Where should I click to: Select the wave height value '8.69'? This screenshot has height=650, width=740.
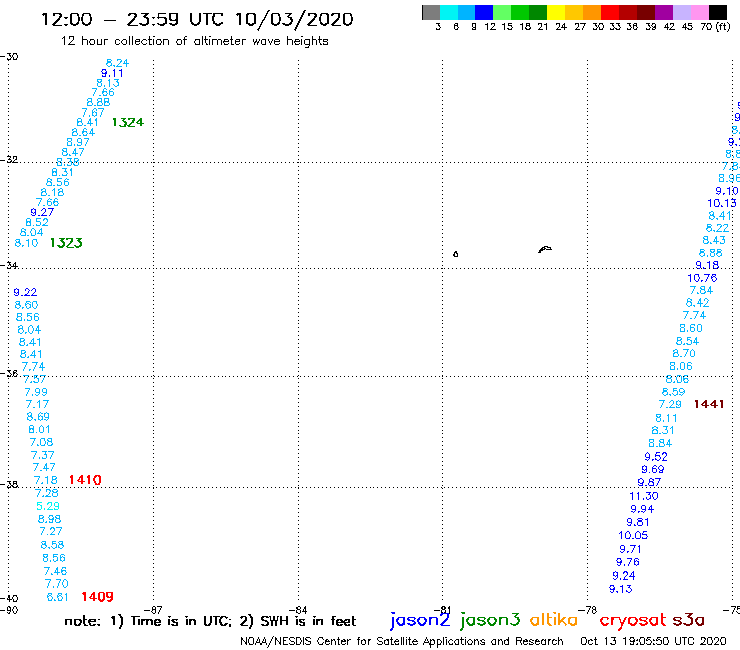[38, 416]
